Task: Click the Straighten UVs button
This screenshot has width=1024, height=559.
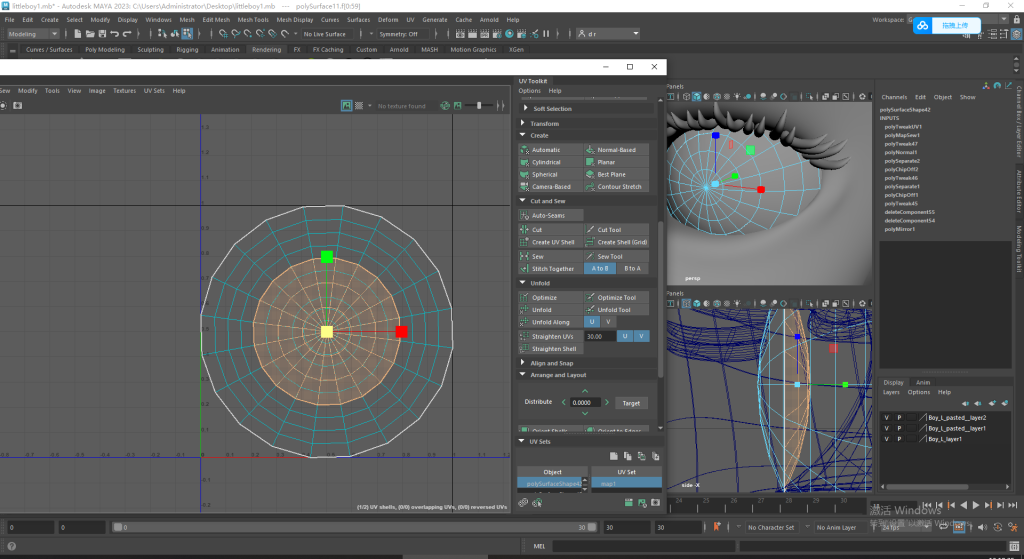Action: pyautogui.click(x=550, y=336)
